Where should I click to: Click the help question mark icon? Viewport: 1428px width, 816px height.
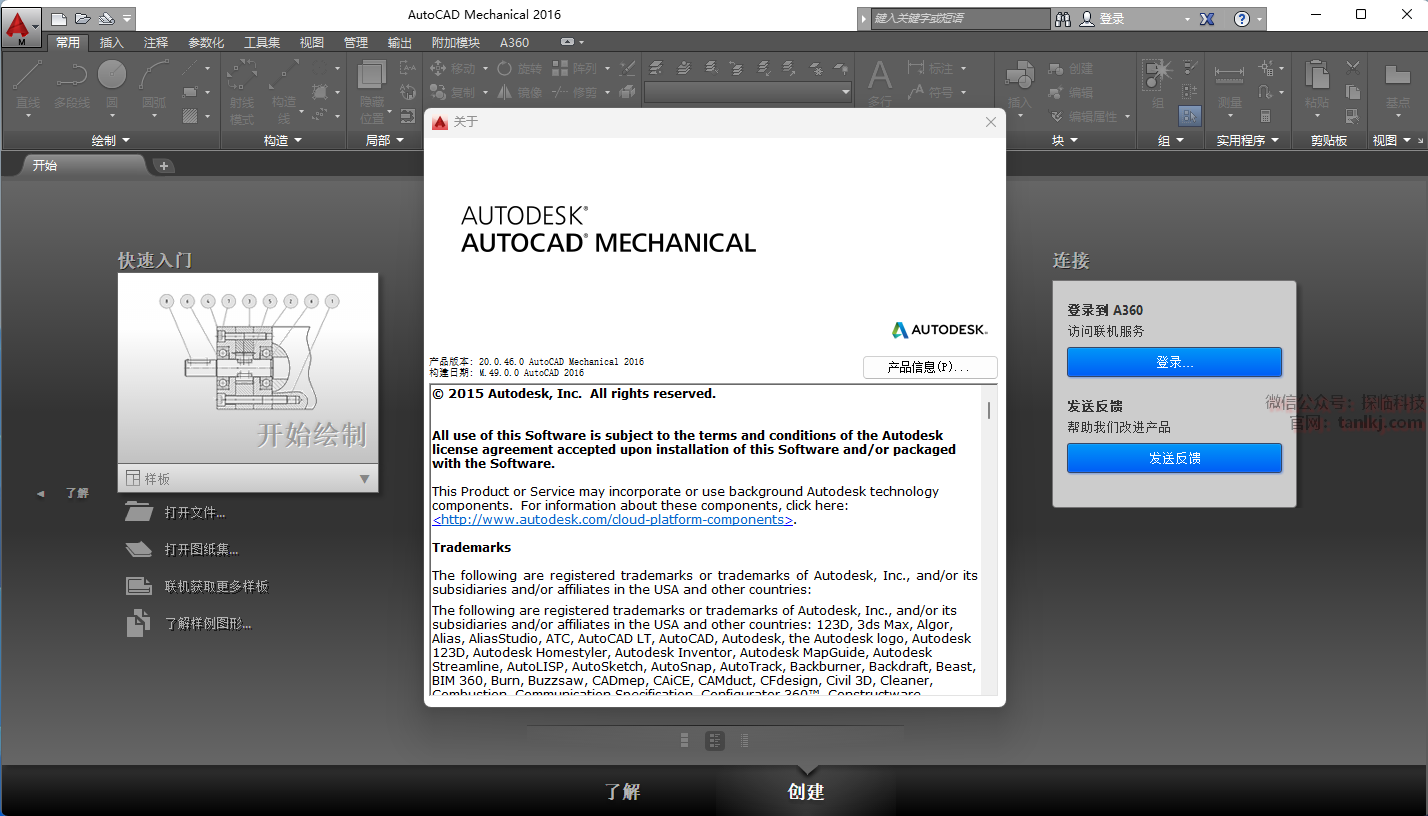[1241, 19]
